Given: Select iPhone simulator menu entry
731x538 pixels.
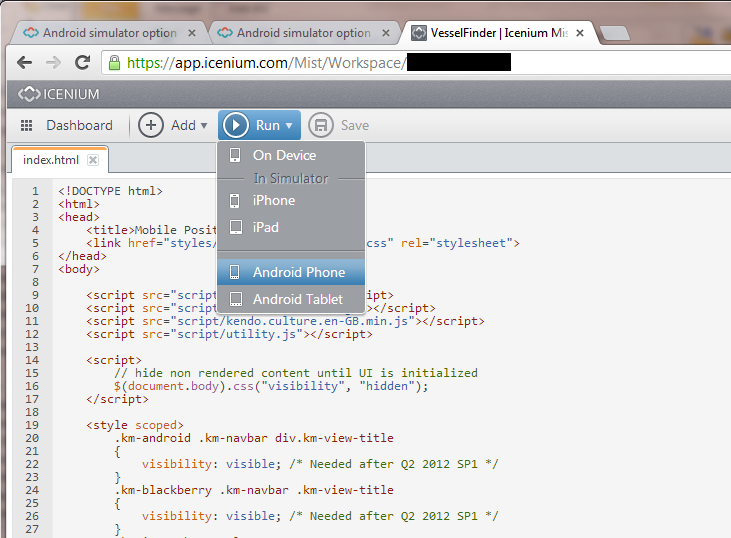Looking at the screenshot, I should point(291,200).
